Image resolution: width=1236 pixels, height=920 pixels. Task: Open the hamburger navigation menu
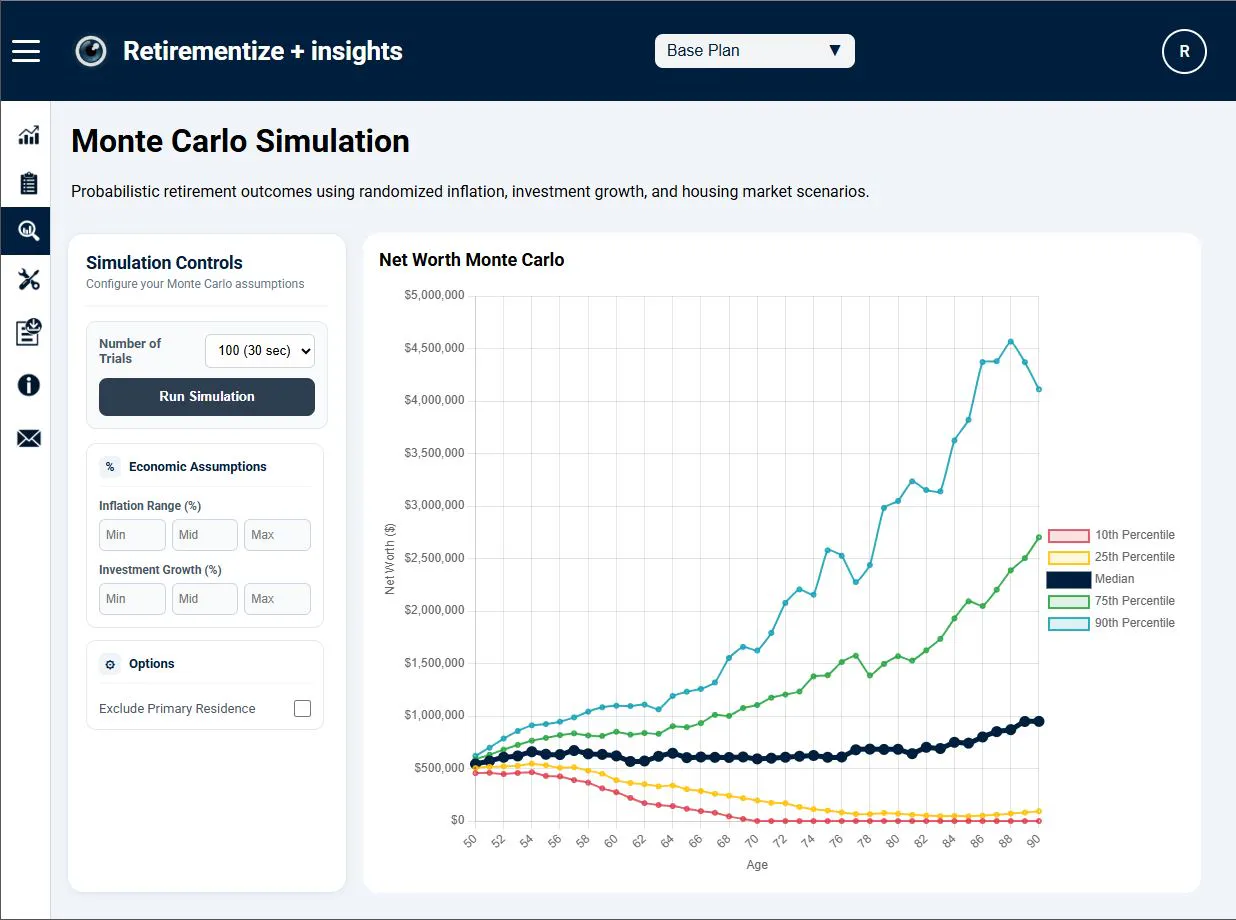point(26,51)
